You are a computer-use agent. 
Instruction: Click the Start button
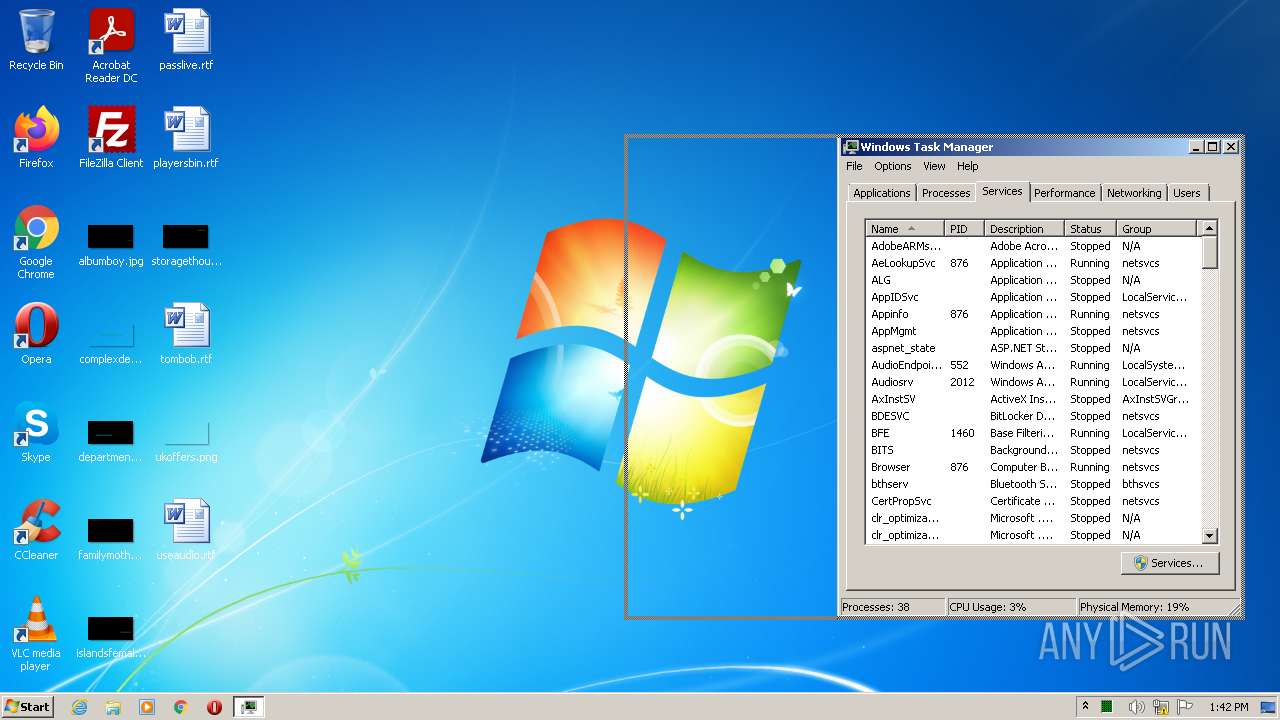click(27, 707)
